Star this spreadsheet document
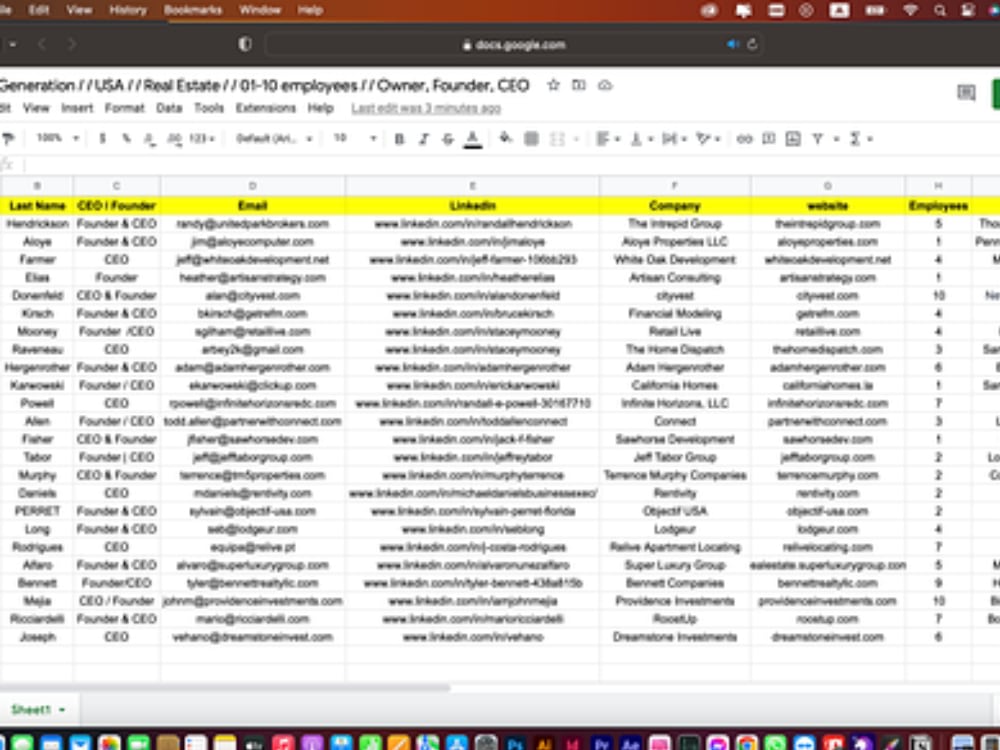1000x750 pixels. pos(554,85)
